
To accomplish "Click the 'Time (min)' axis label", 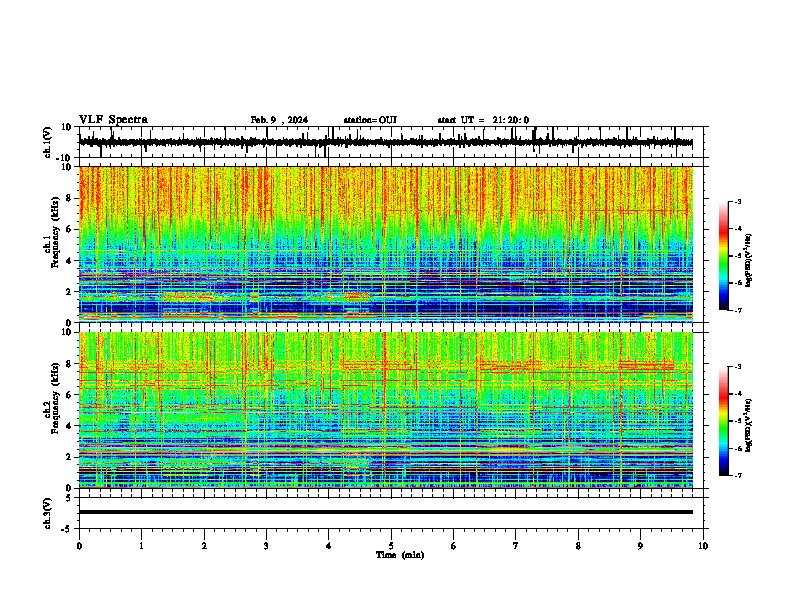I will (400, 555).
